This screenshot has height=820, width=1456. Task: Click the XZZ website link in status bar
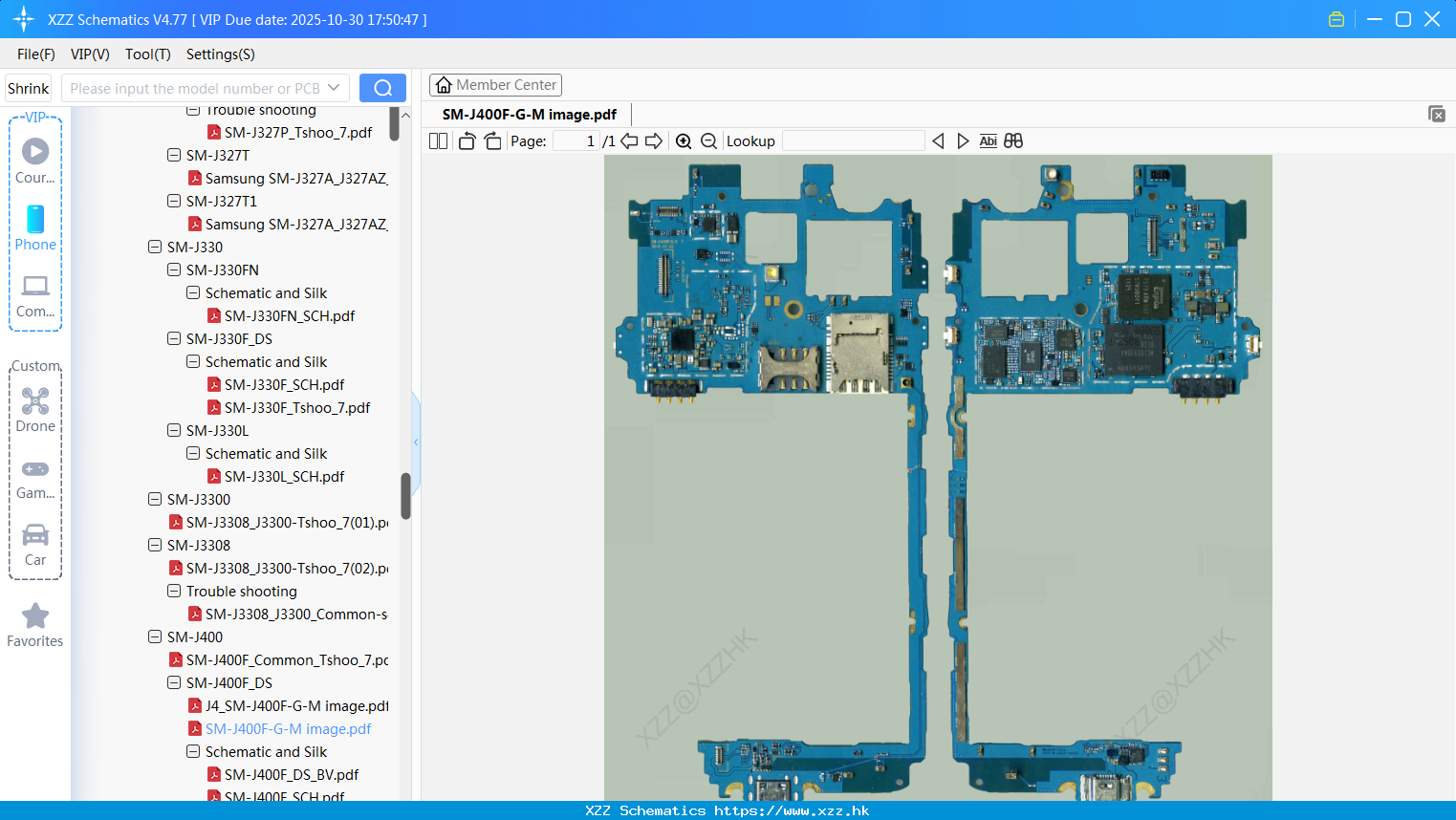pos(792,810)
